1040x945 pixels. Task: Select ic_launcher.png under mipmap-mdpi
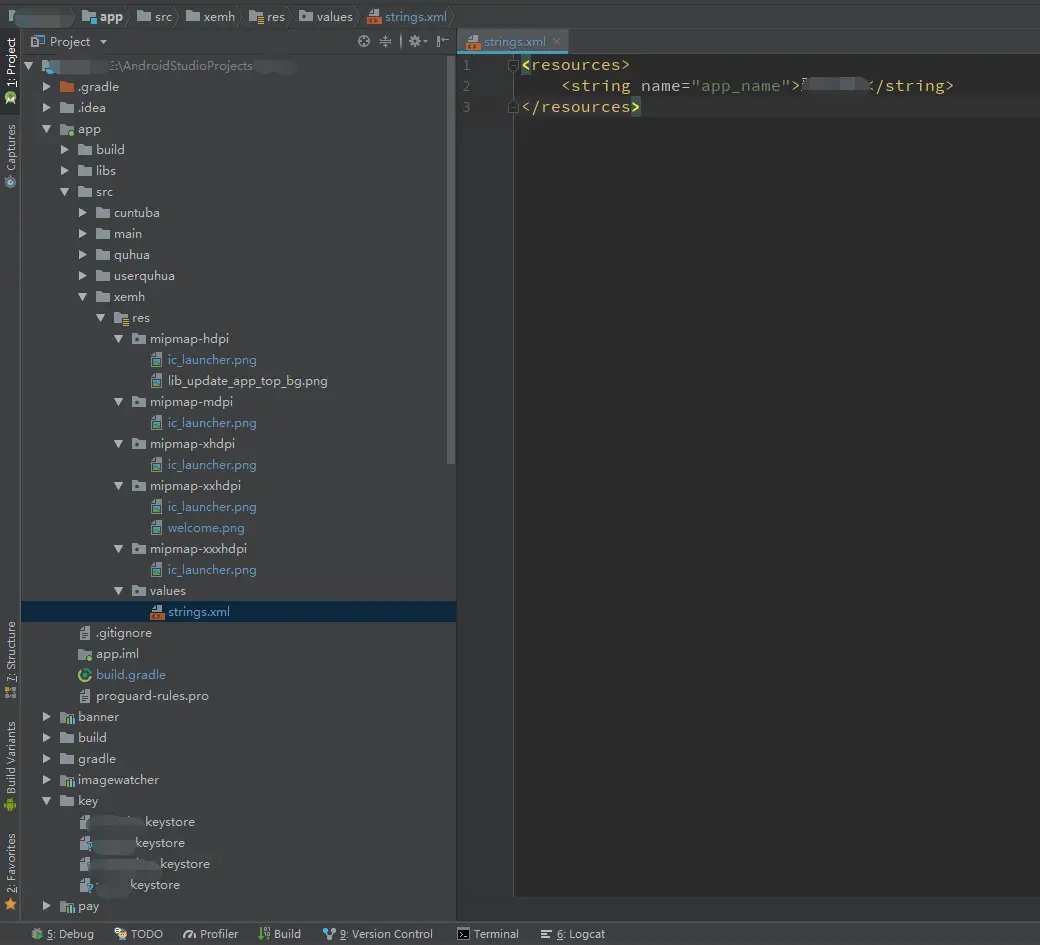tap(212, 423)
